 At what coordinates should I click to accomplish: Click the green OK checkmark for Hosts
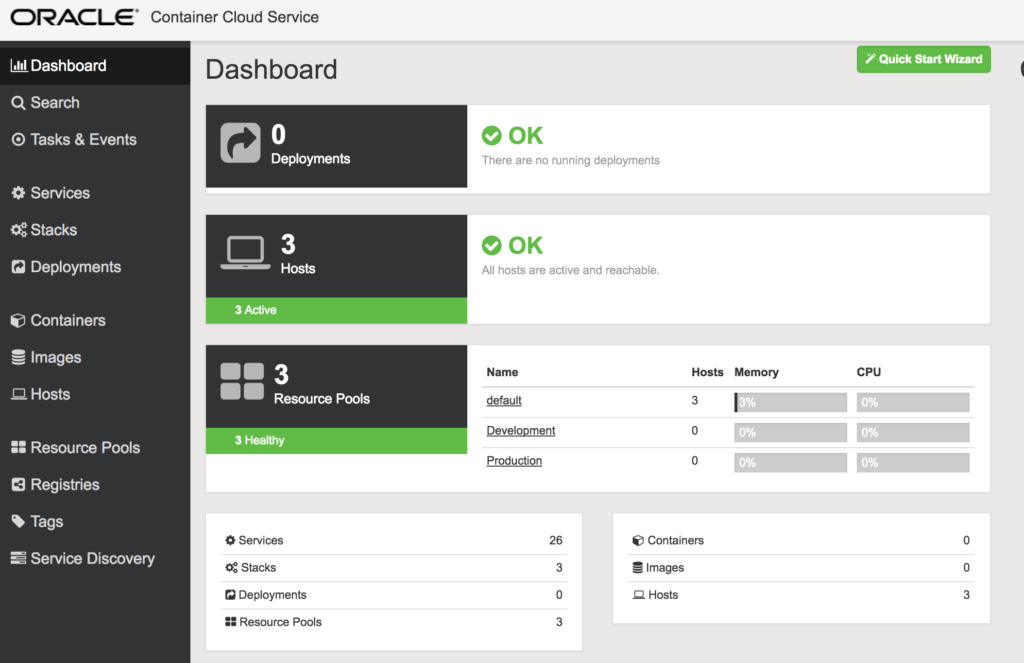491,246
